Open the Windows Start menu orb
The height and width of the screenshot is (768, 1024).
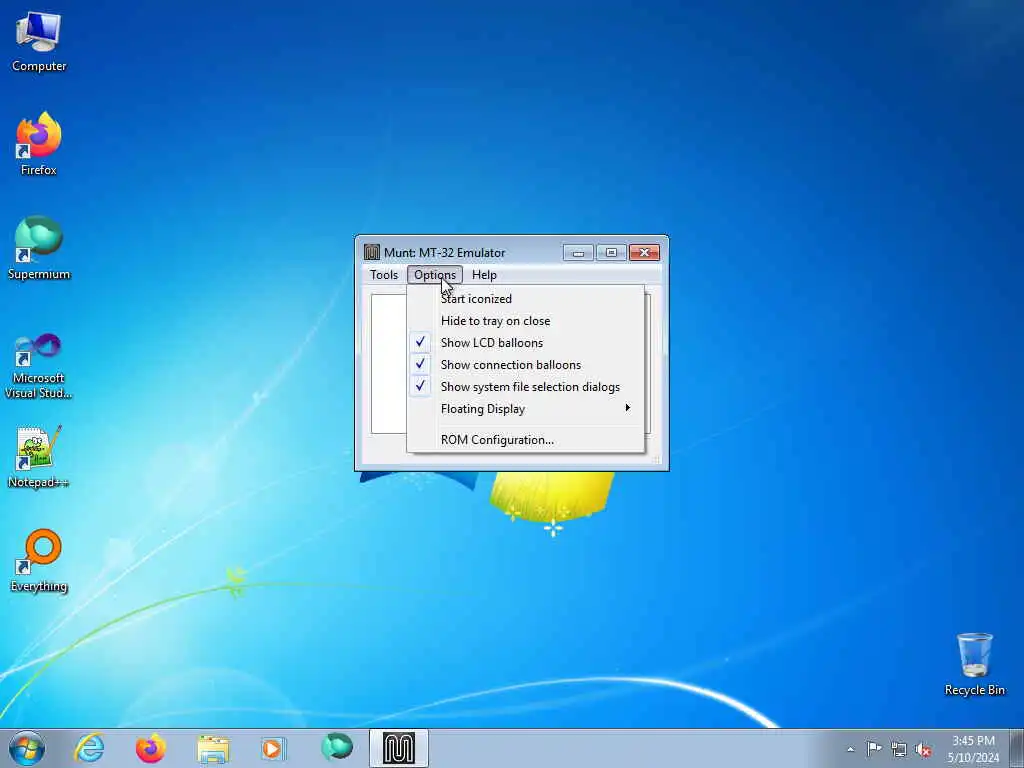[27, 748]
